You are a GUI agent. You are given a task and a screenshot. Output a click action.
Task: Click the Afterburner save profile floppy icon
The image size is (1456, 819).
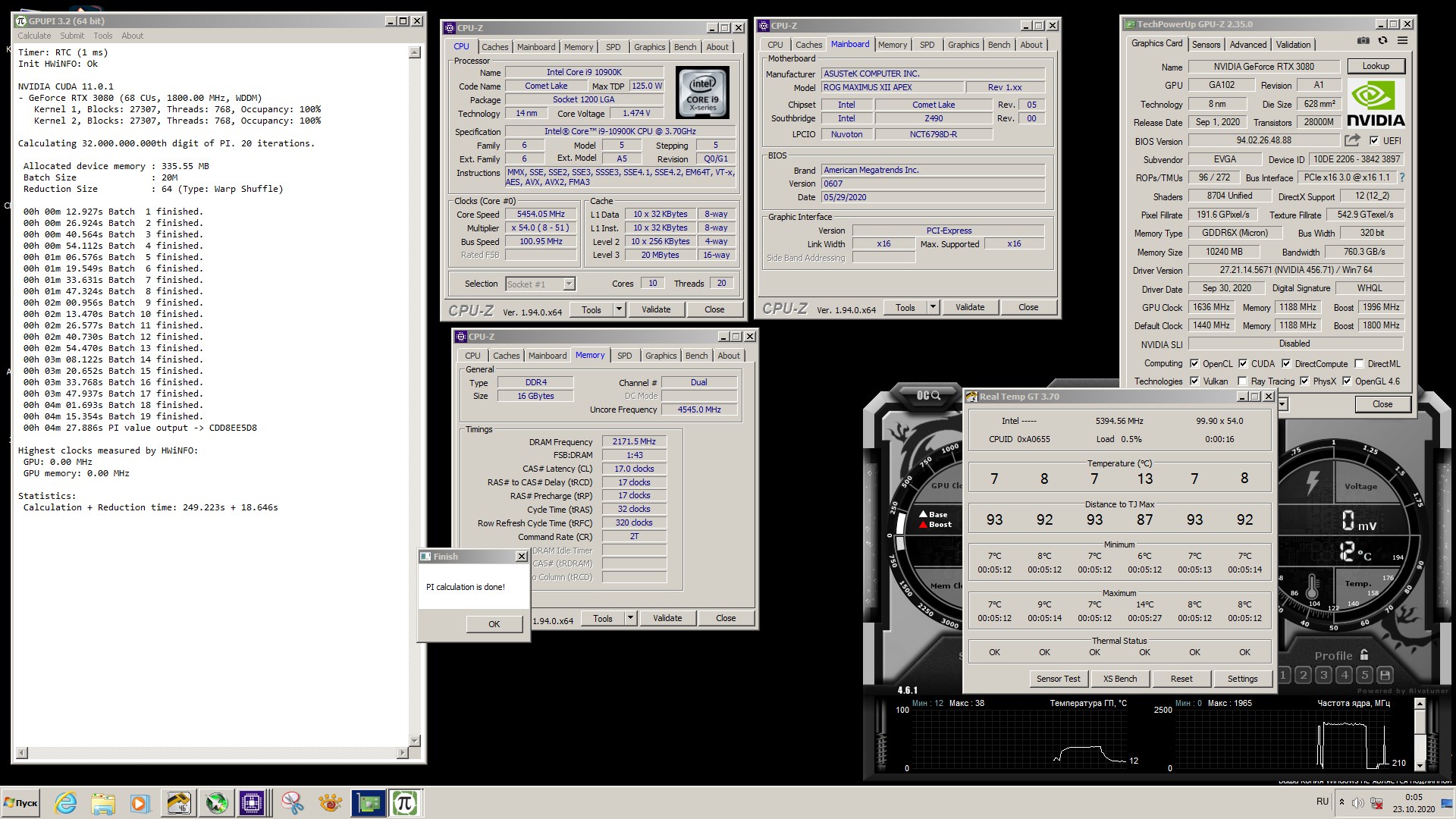coord(1385,674)
